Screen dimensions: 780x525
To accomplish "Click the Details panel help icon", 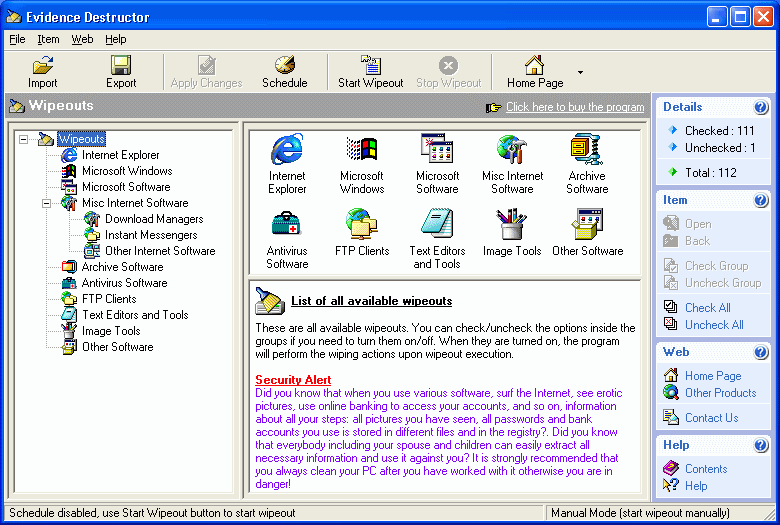I will pyautogui.click(x=761, y=107).
